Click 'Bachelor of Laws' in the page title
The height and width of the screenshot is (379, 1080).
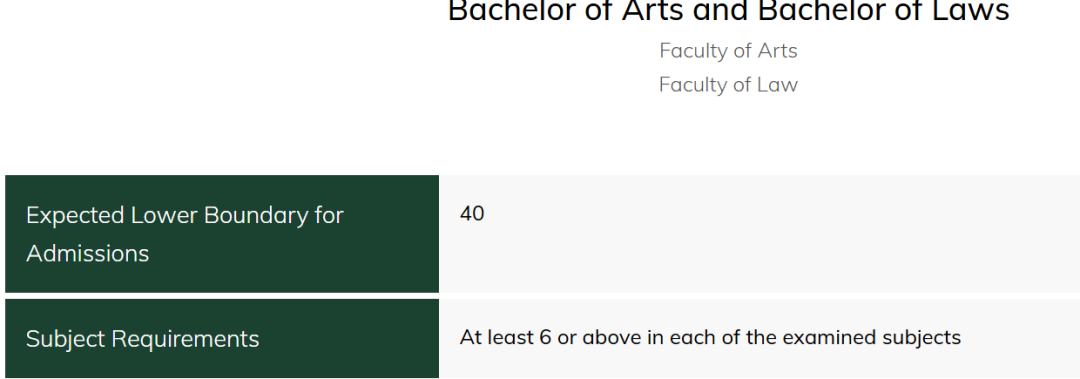pyautogui.click(x=884, y=11)
